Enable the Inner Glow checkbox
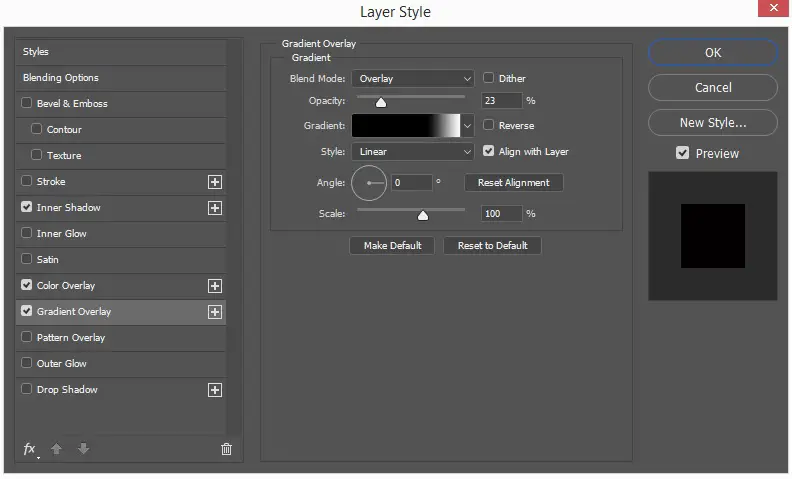792x479 pixels. coord(26,233)
